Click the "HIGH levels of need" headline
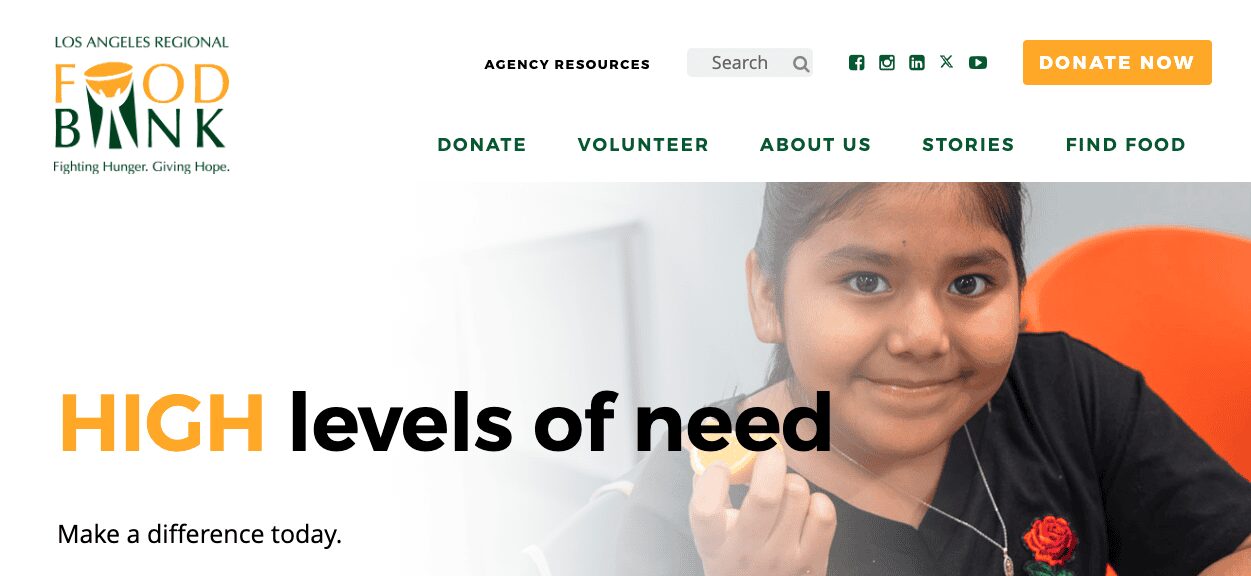The image size is (1251, 576). pyautogui.click(x=446, y=422)
